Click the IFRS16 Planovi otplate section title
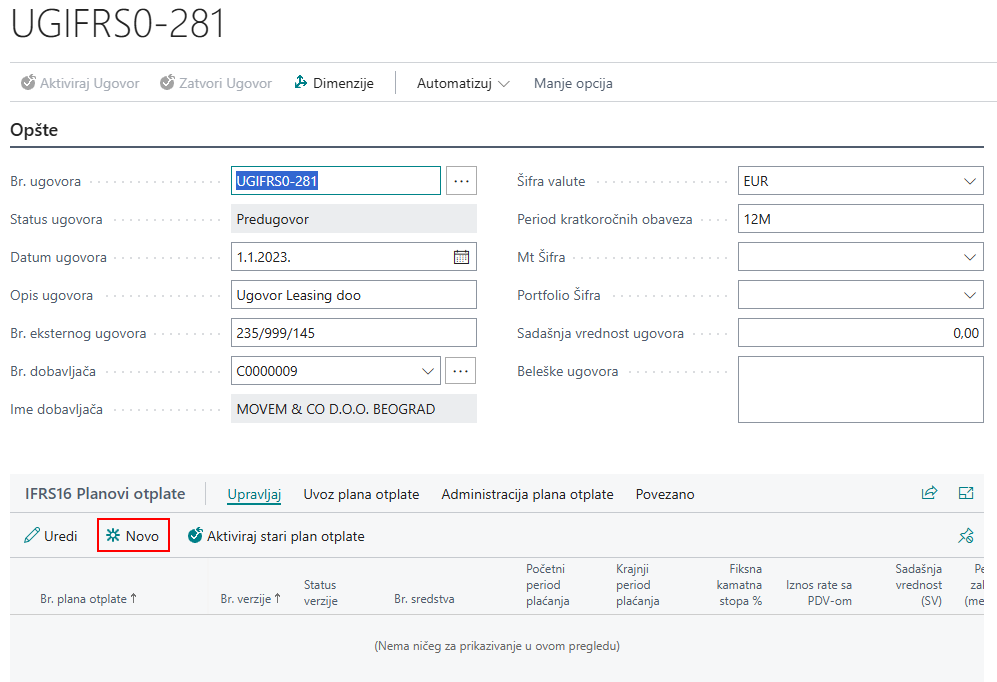The width and height of the screenshot is (997, 682). coord(105,494)
